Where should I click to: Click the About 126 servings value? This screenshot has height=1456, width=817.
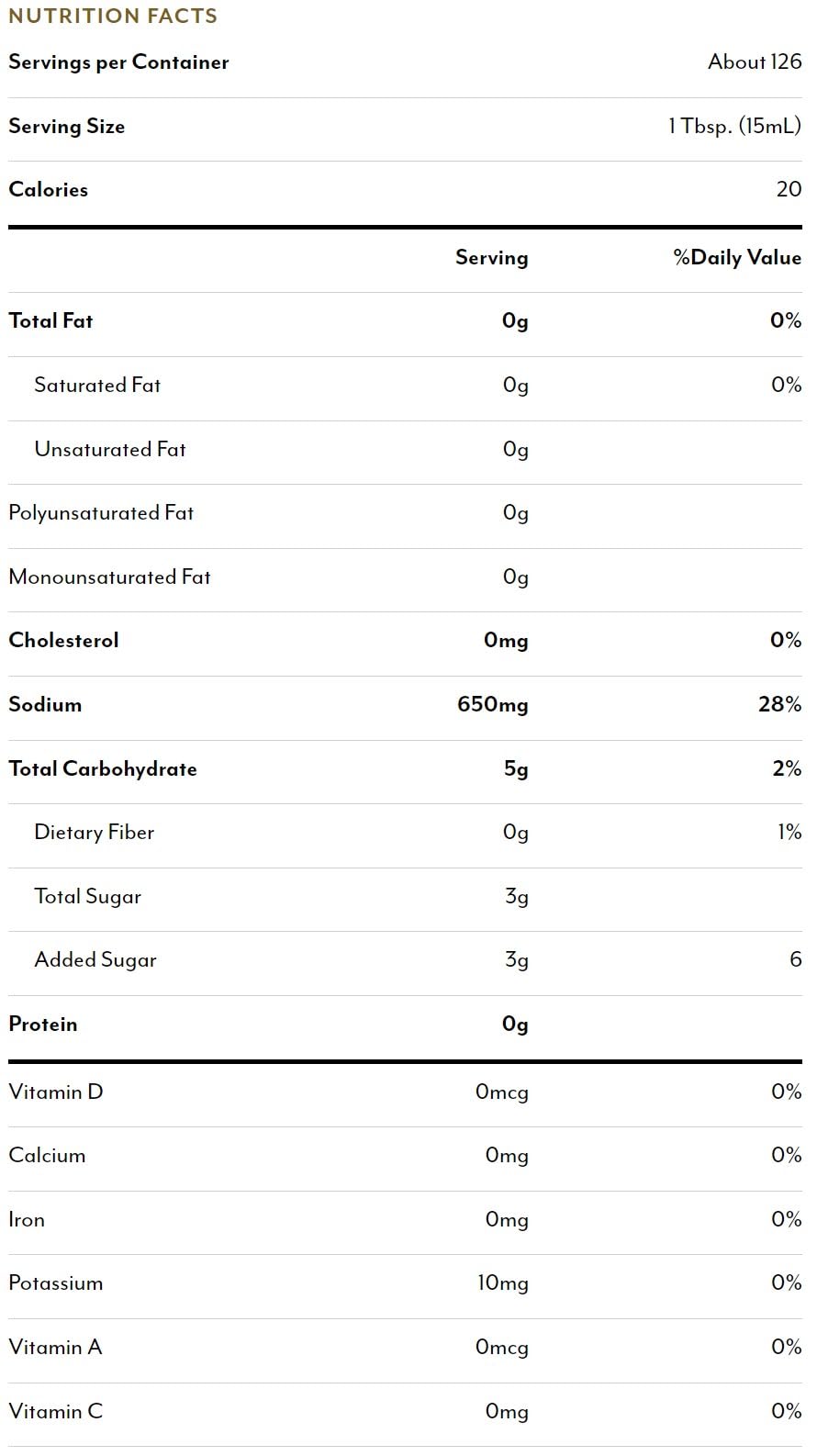pos(755,62)
